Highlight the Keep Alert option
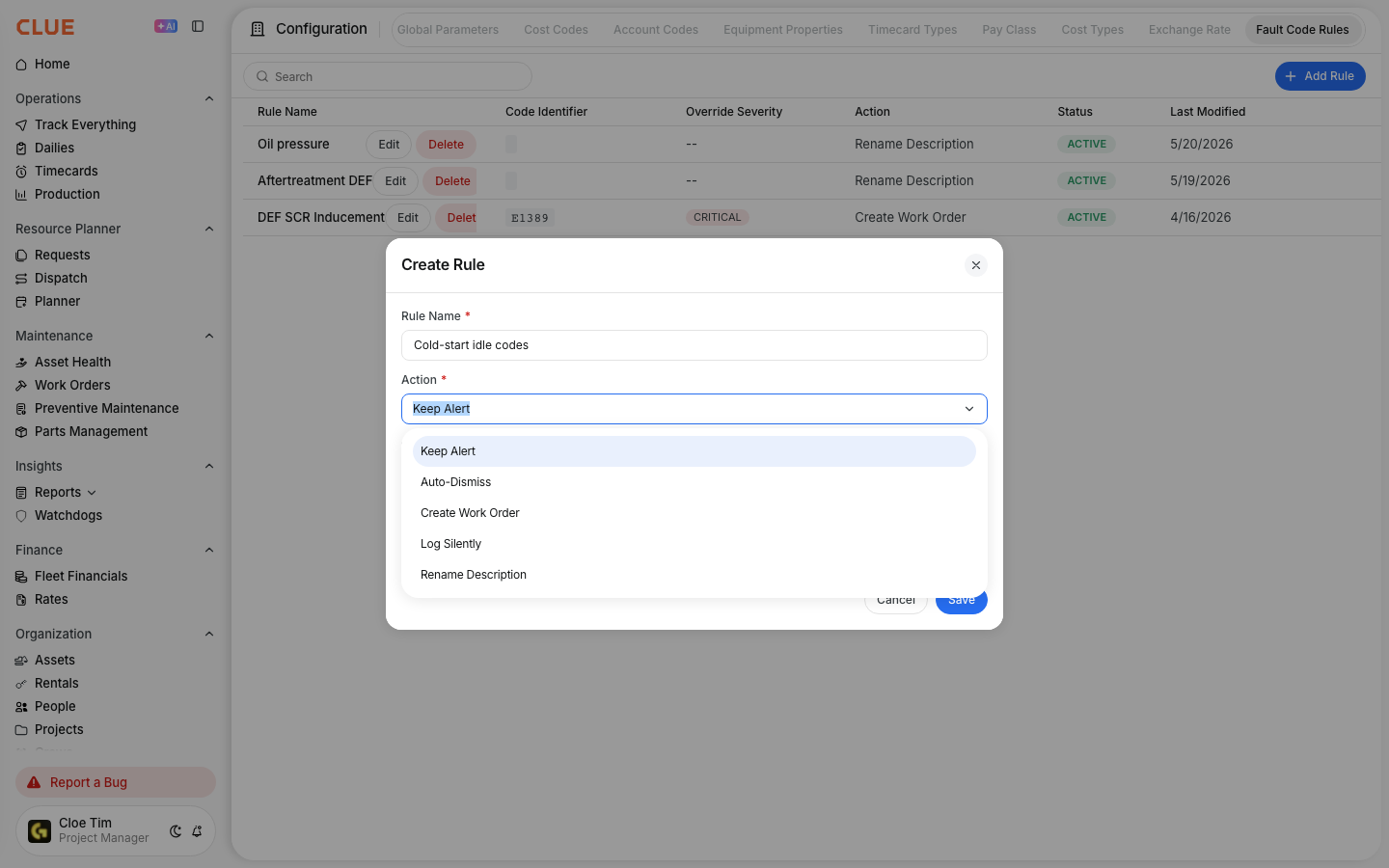The width and height of the screenshot is (1389, 868). coord(694,451)
